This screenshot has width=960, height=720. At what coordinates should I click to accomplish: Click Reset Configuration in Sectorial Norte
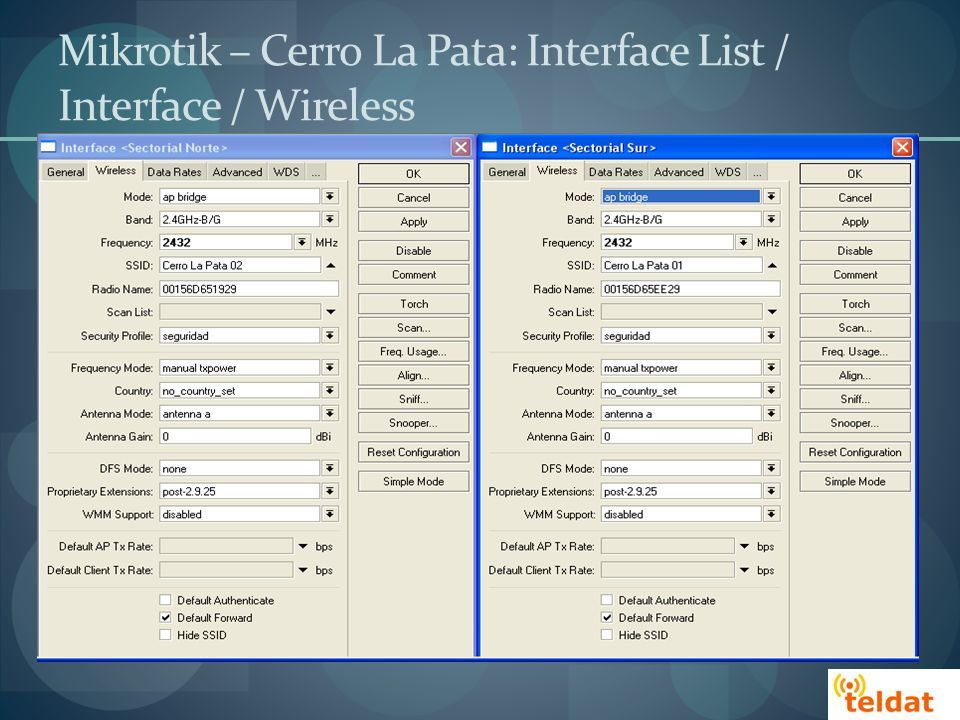[x=414, y=452]
